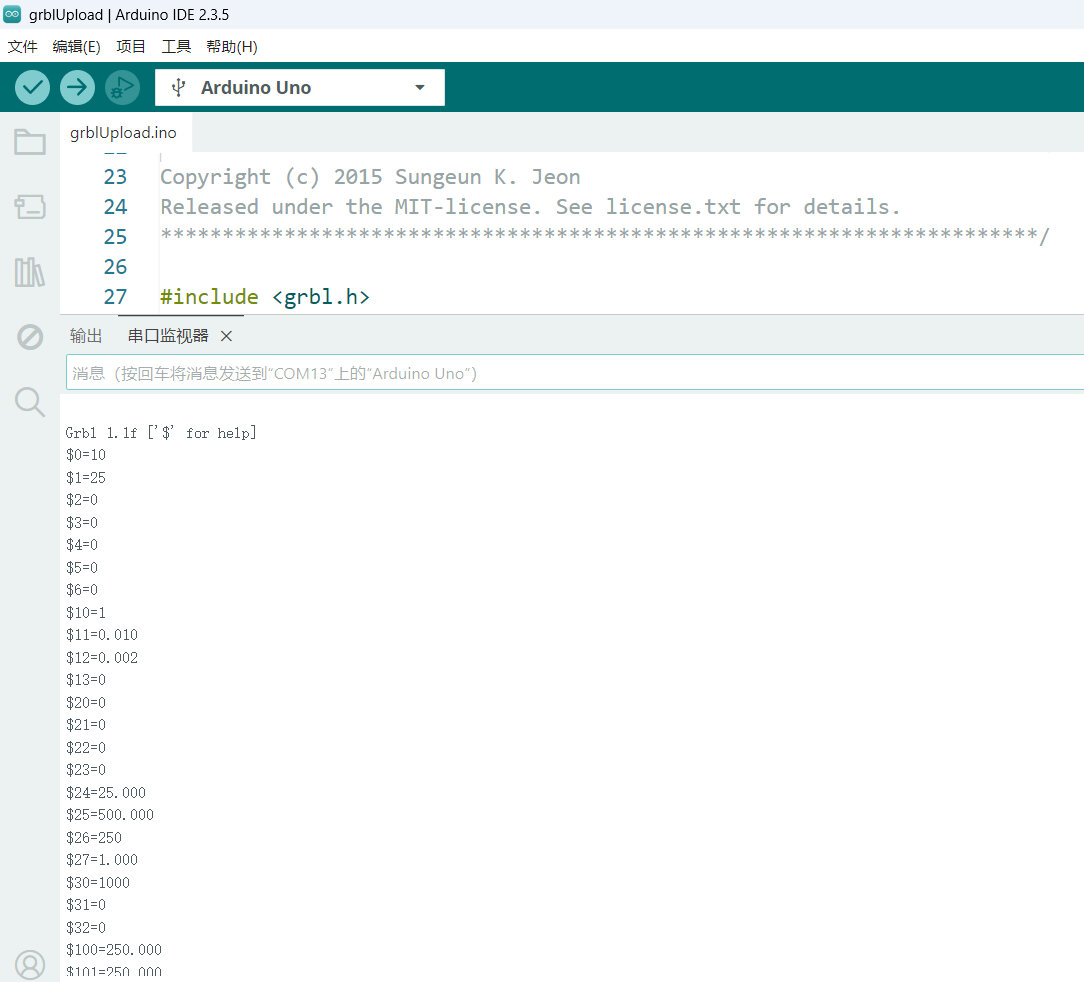The width and height of the screenshot is (1084, 982).
Task: Open the Debug panel sidebar icon
Action: [30, 337]
